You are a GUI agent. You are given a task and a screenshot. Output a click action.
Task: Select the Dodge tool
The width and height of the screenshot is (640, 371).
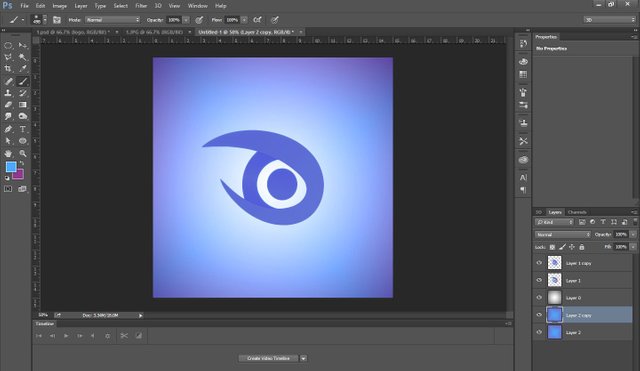click(23, 117)
